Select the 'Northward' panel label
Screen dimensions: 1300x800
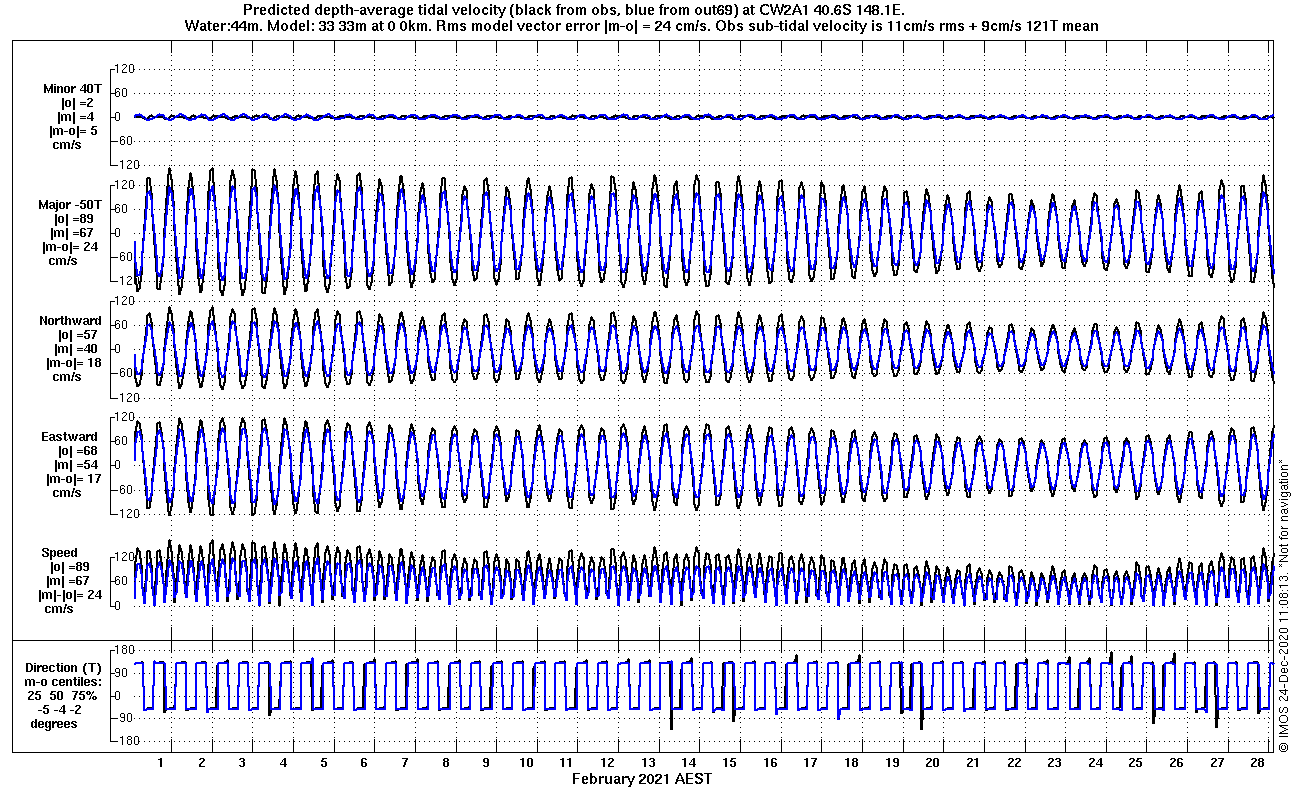point(70,321)
